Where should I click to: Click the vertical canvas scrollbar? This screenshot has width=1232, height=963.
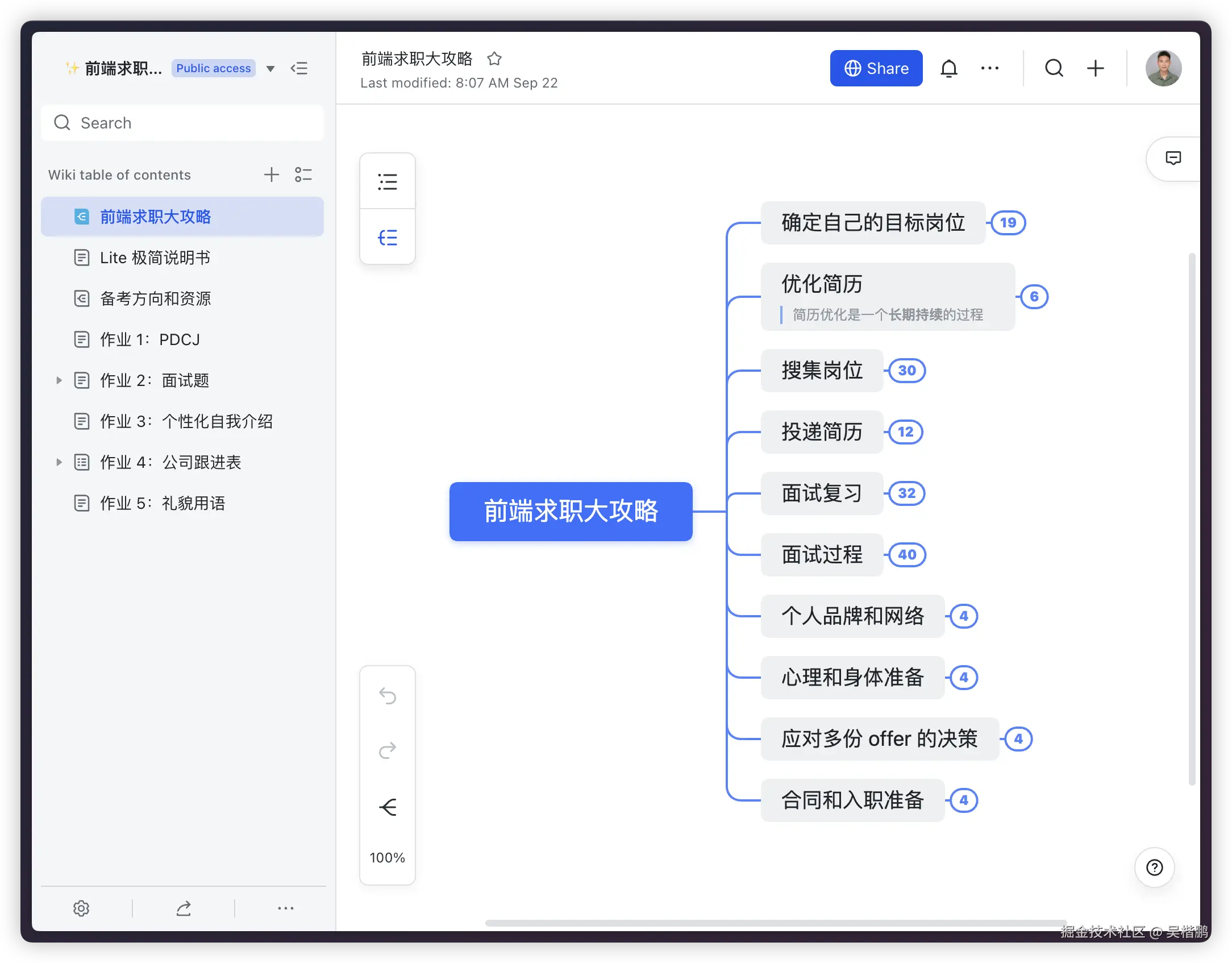pos(1192,518)
